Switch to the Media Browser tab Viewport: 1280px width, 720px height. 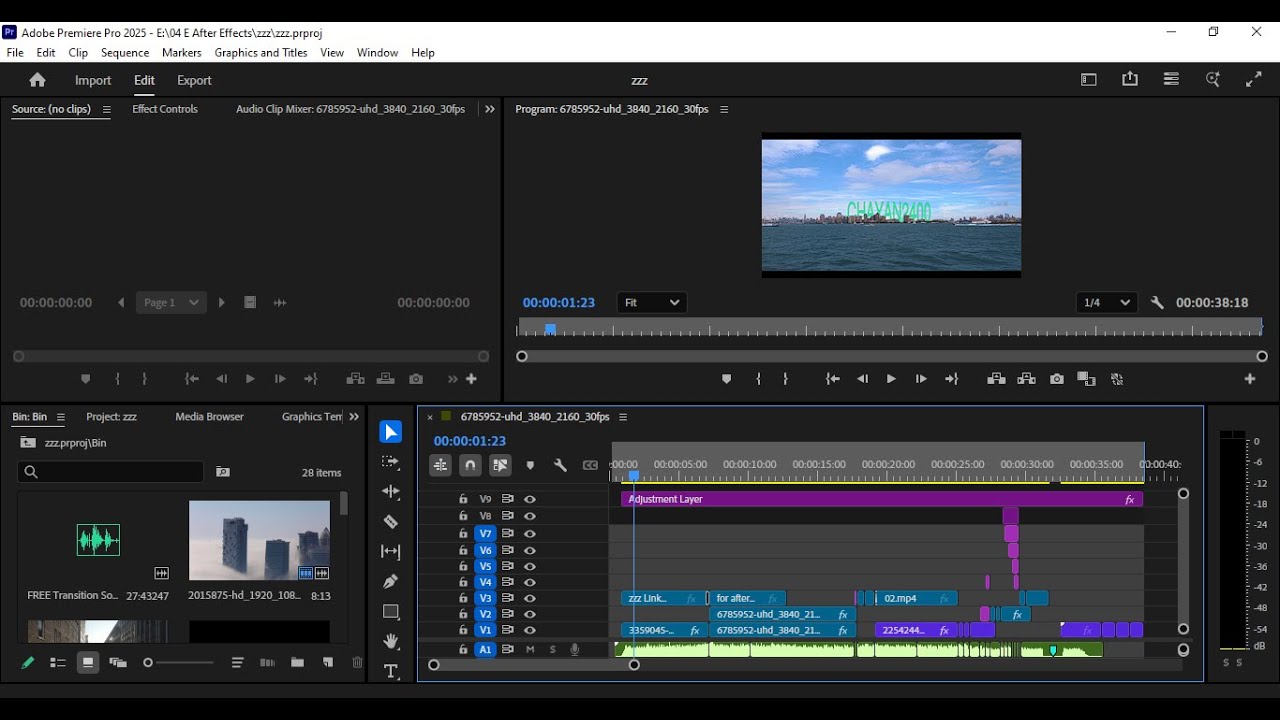pos(209,417)
